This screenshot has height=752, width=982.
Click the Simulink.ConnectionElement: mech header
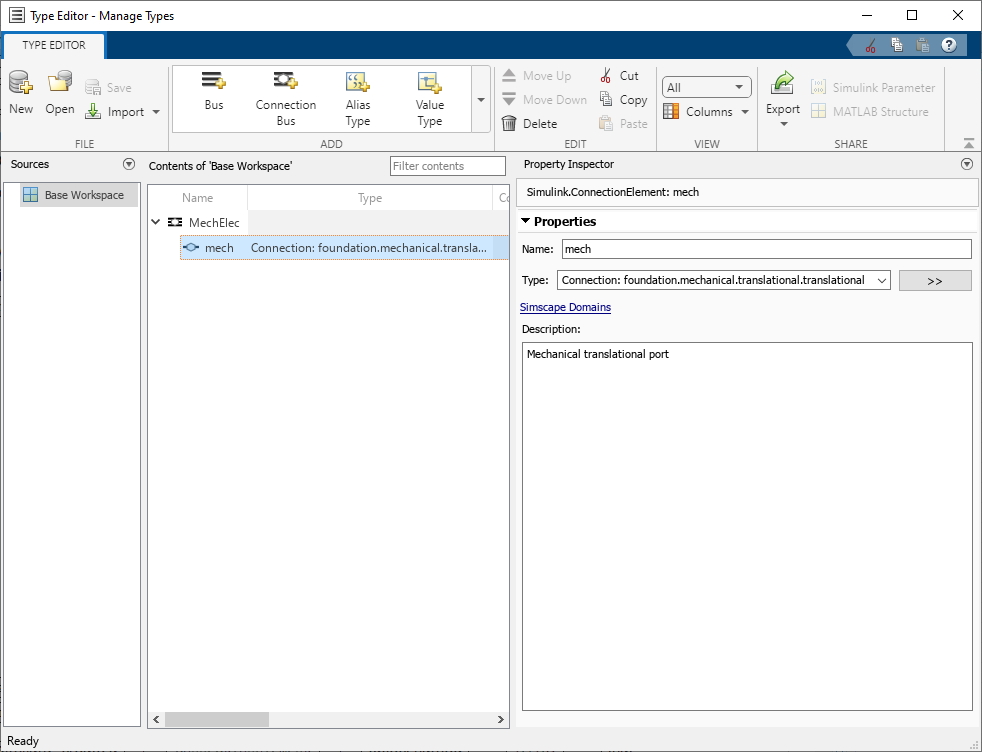click(747, 192)
